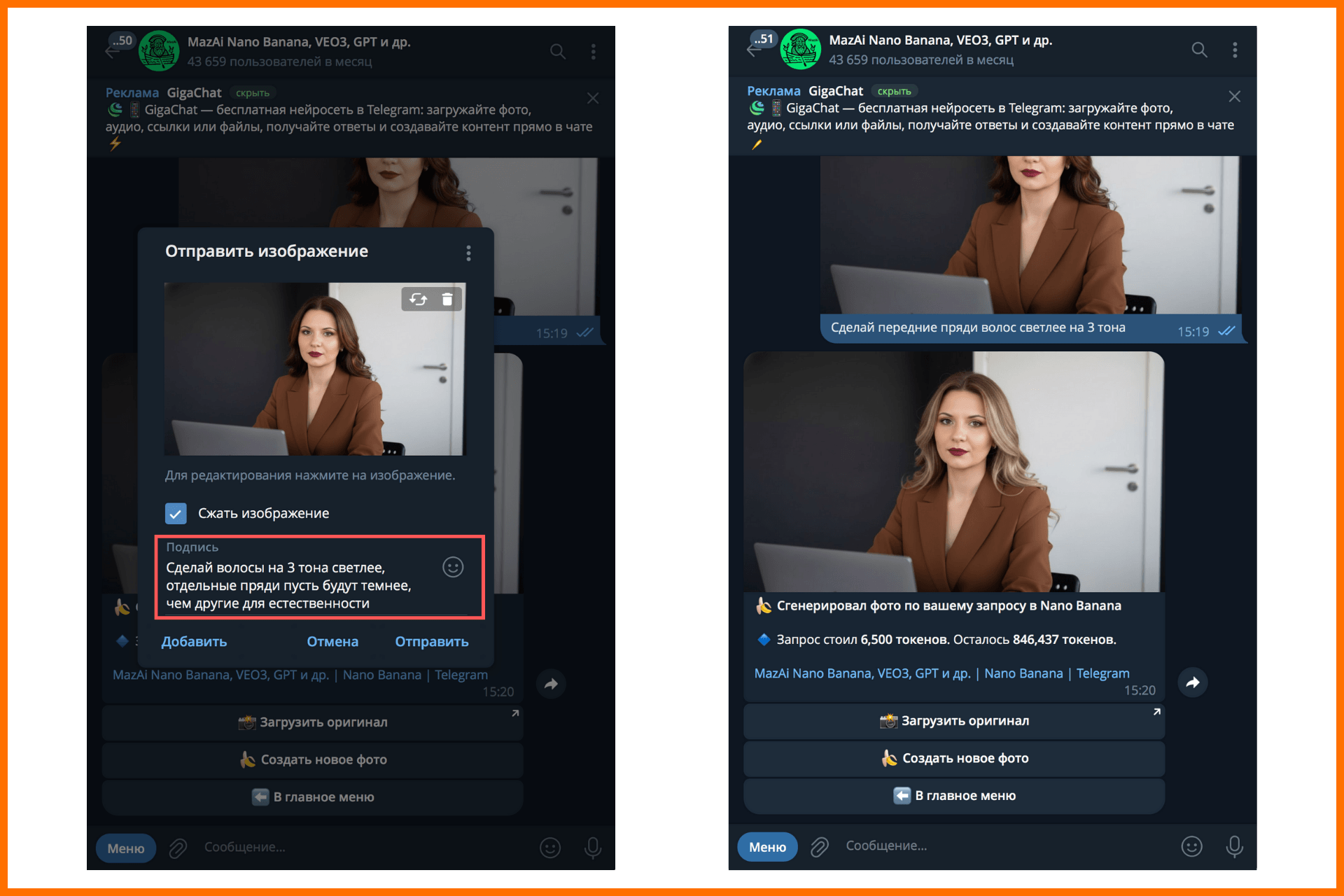Click Добавить to add another file

point(194,642)
